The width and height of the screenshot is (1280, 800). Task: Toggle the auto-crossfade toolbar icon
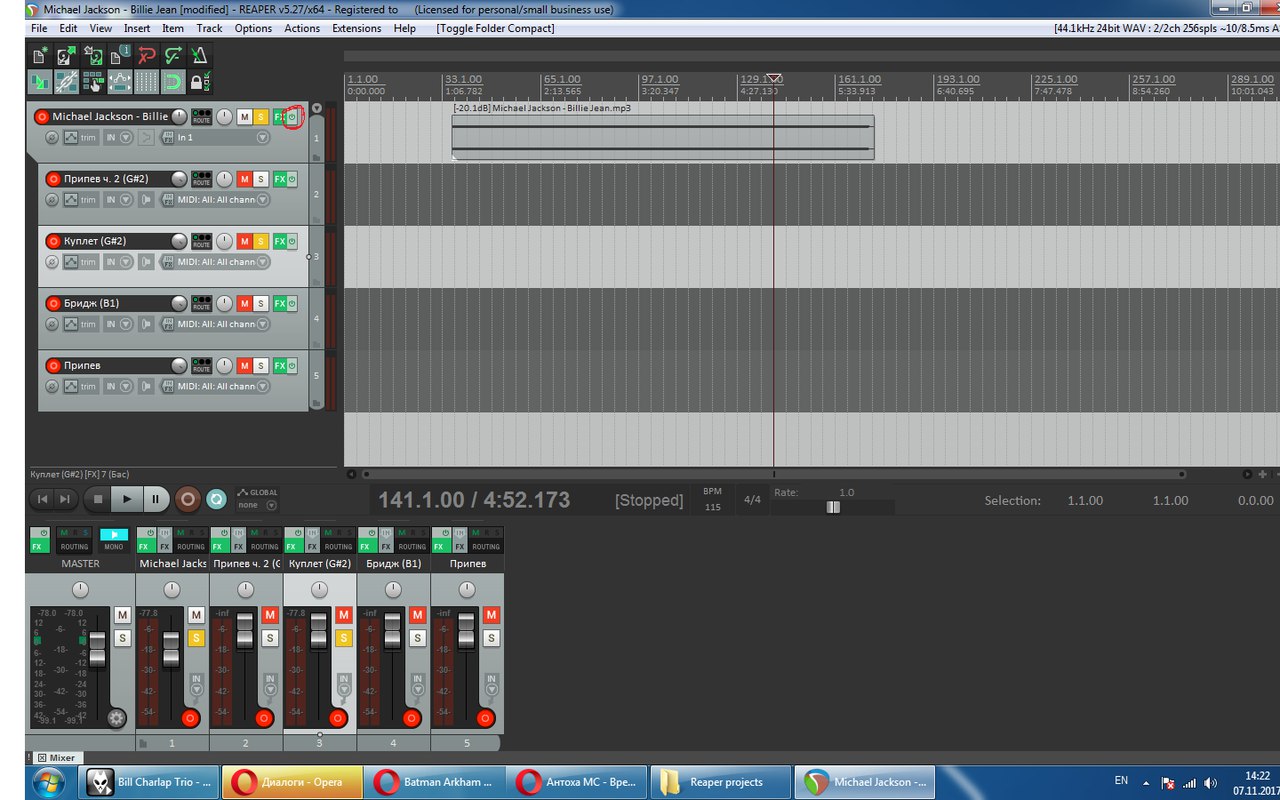click(40, 82)
